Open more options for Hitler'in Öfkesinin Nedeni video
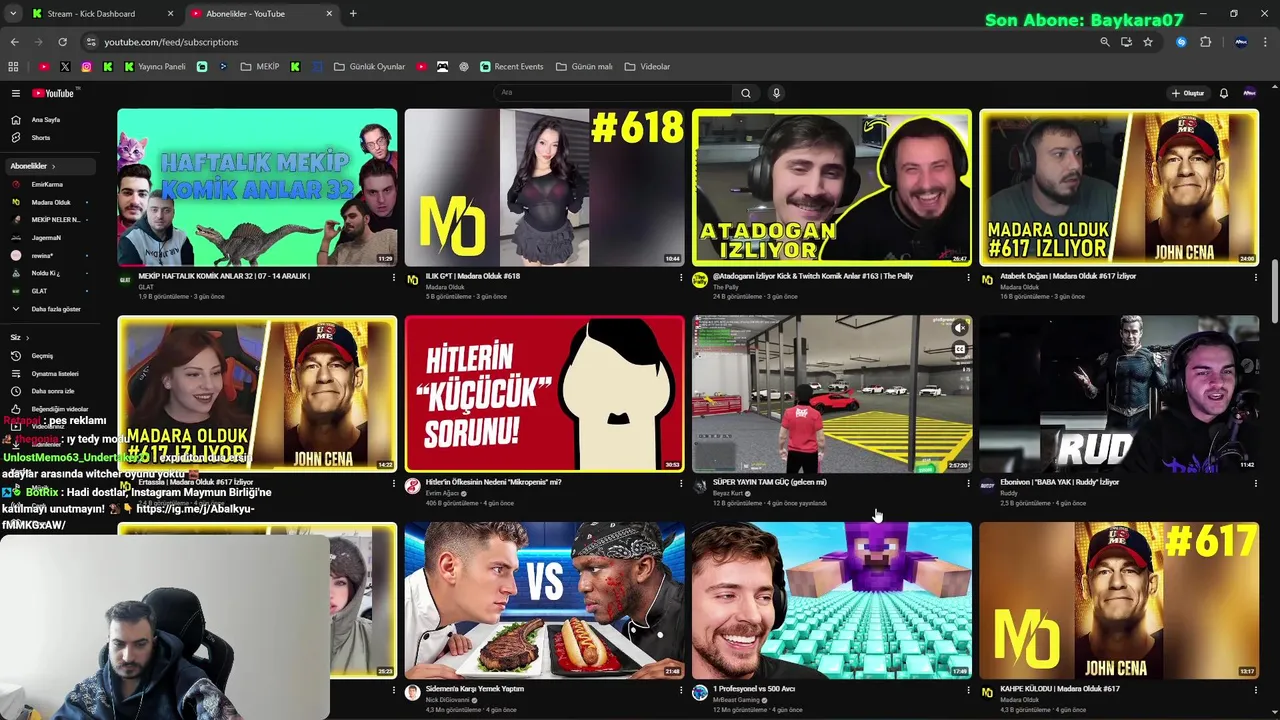The image size is (1280, 720). (x=681, y=484)
